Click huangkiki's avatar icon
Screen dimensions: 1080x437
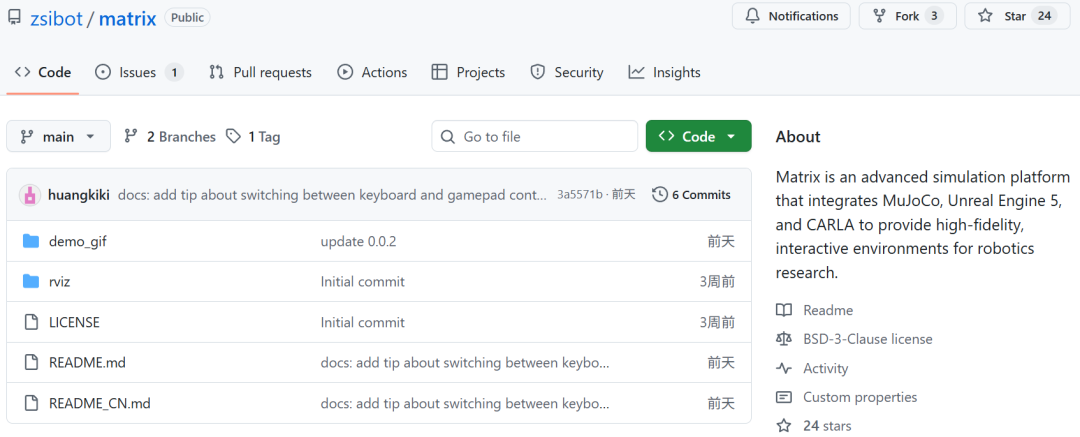pos(29,195)
